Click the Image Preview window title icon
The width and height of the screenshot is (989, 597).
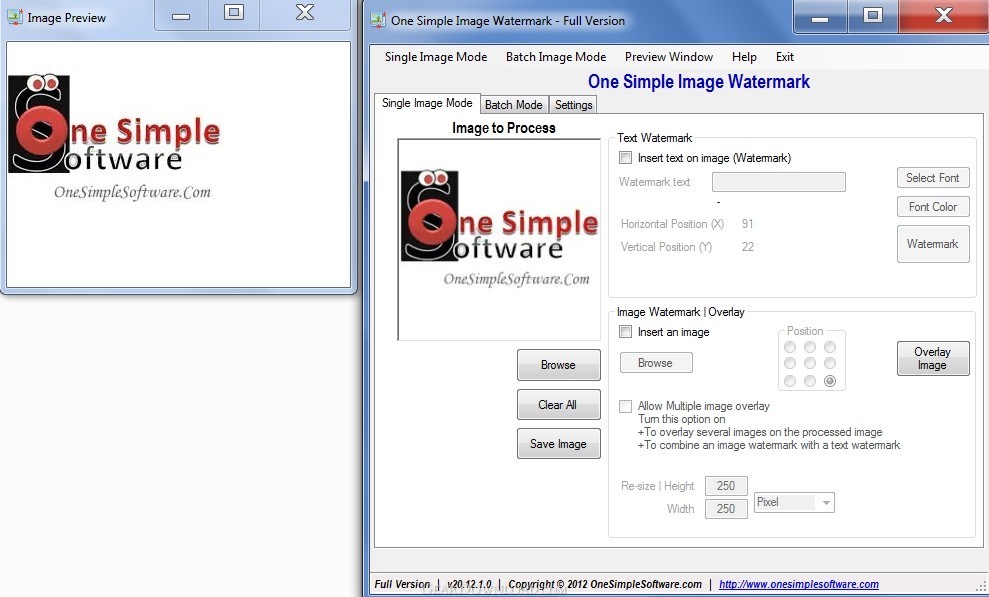pyautogui.click(x=15, y=18)
